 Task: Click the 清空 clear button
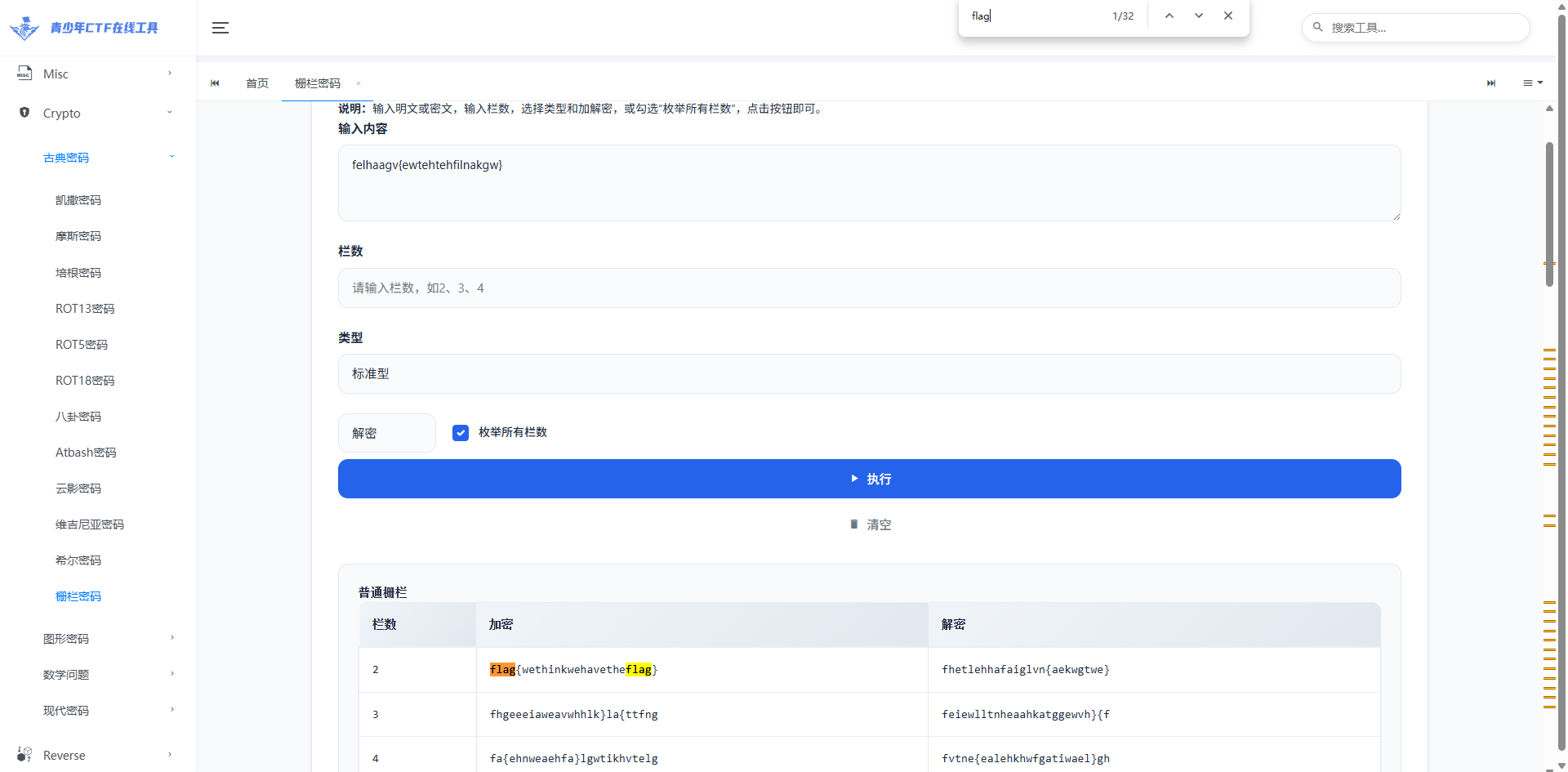[870, 524]
